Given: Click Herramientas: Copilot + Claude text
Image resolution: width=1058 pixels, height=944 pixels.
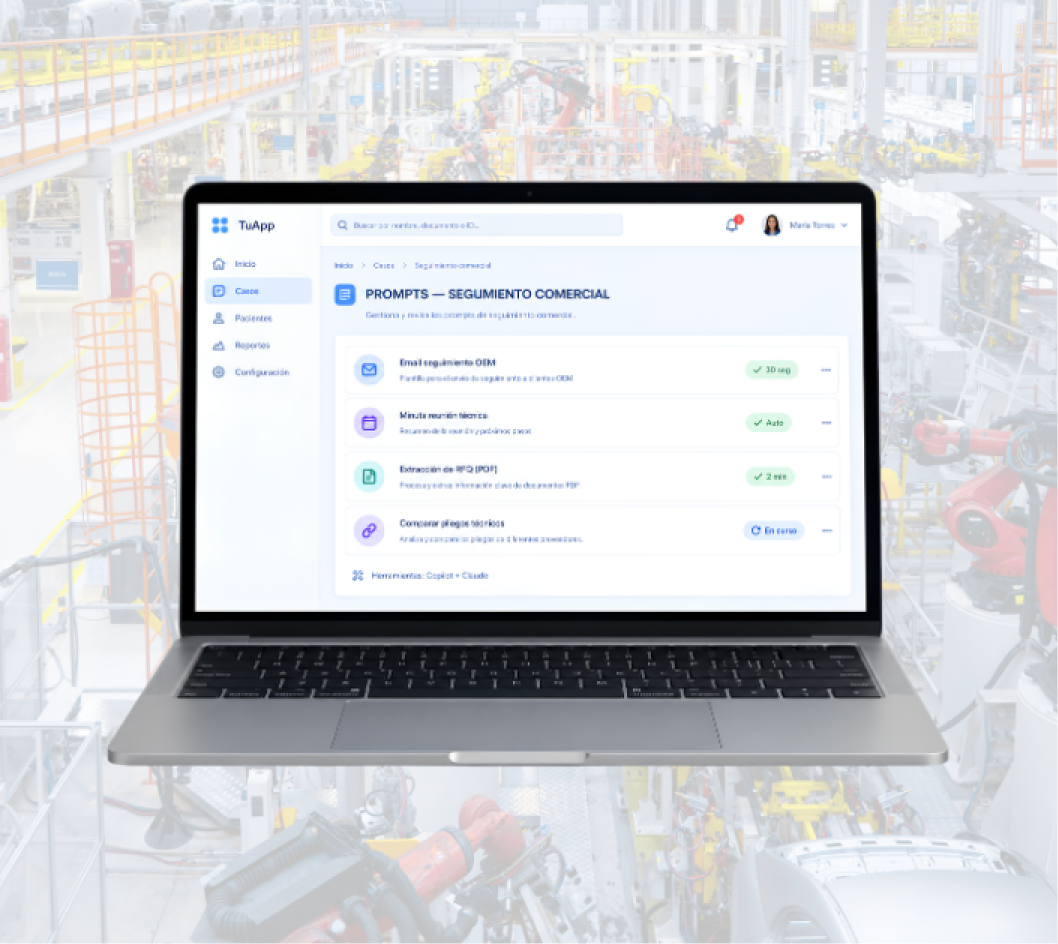Looking at the screenshot, I should pyautogui.click(x=430, y=576).
